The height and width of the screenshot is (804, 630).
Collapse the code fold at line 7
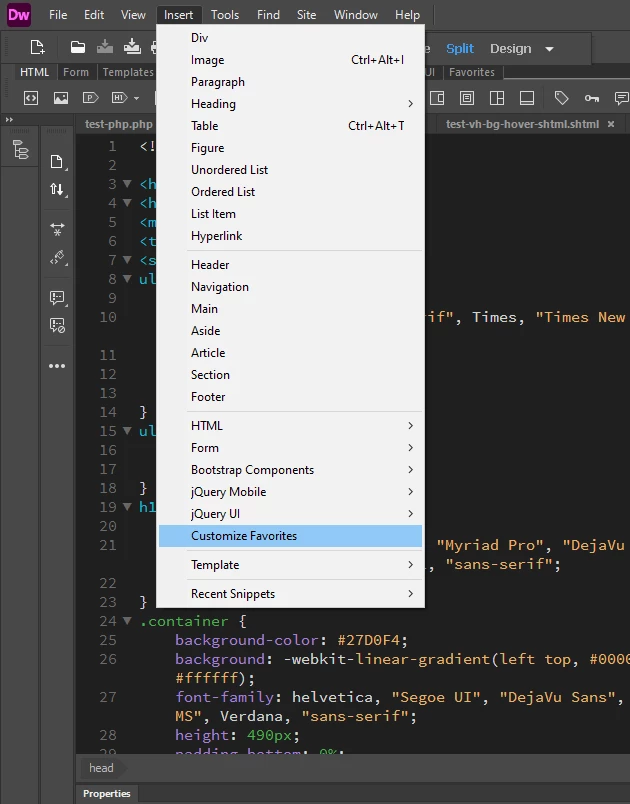127,259
